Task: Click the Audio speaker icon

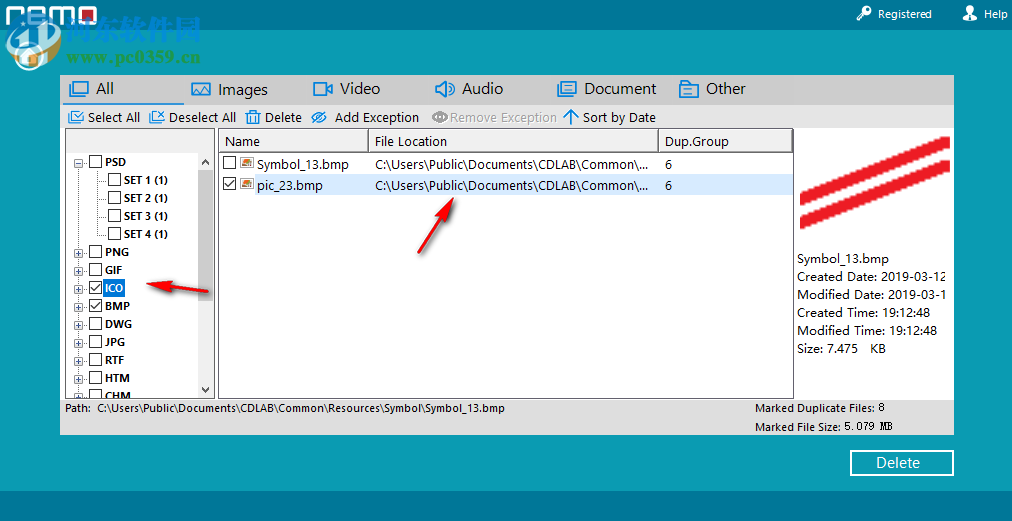Action: point(445,88)
